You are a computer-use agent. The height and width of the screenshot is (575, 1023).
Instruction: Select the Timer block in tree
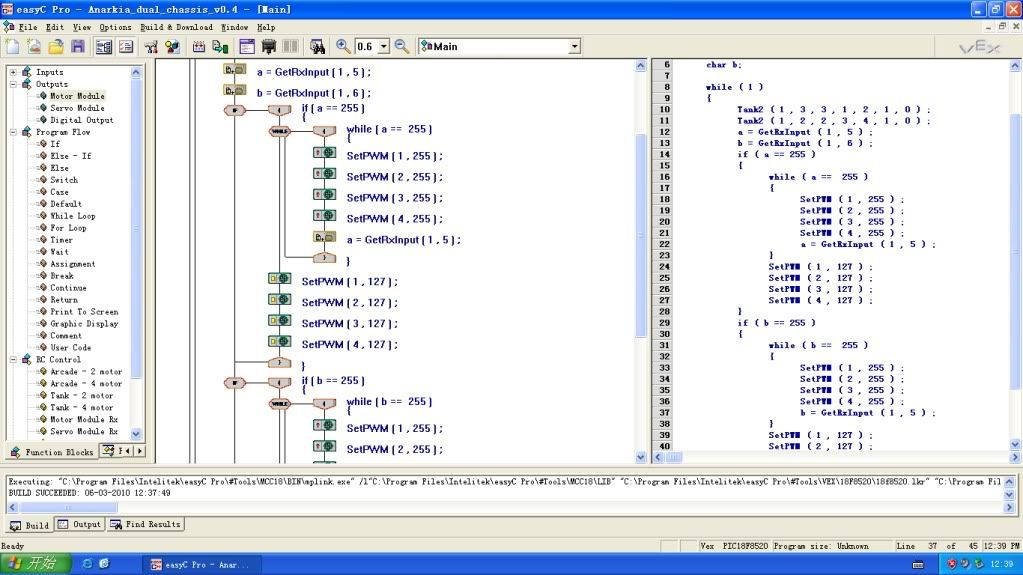click(x=61, y=240)
